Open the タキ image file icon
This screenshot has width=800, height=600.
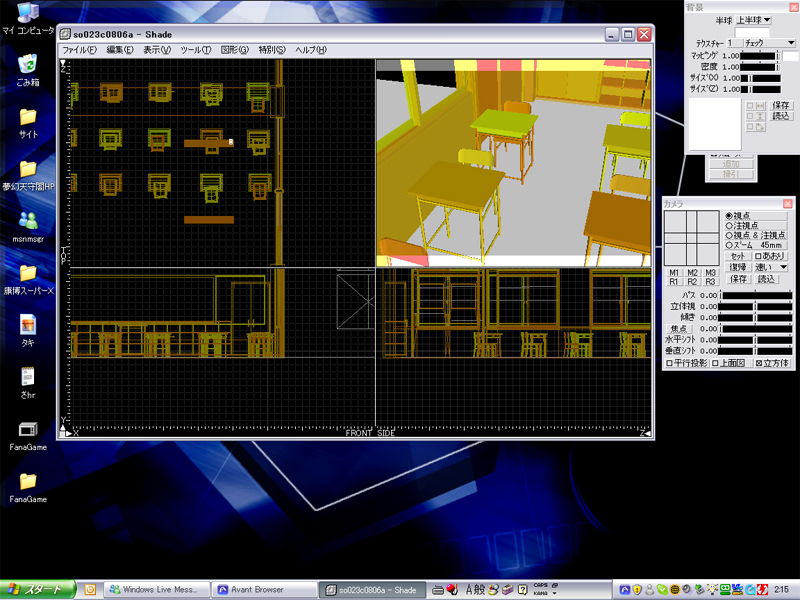(x=28, y=331)
